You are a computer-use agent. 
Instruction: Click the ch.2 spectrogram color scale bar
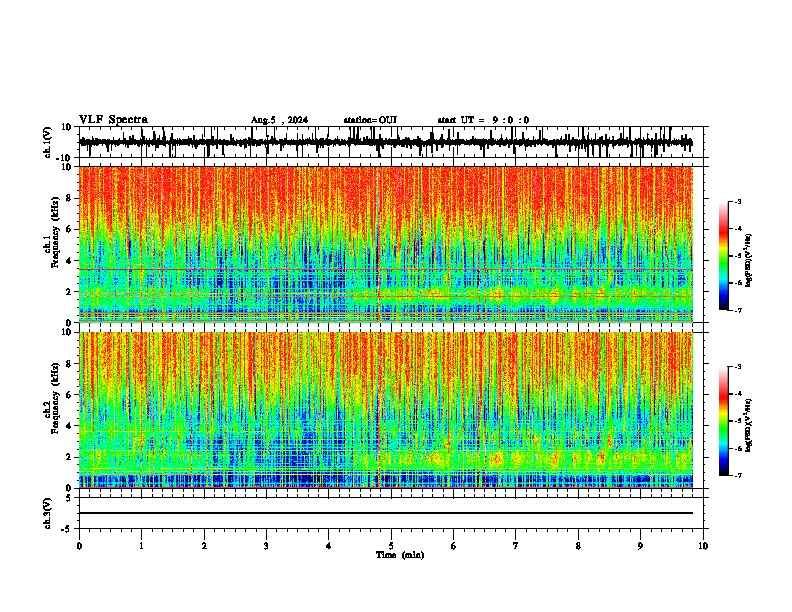723,421
